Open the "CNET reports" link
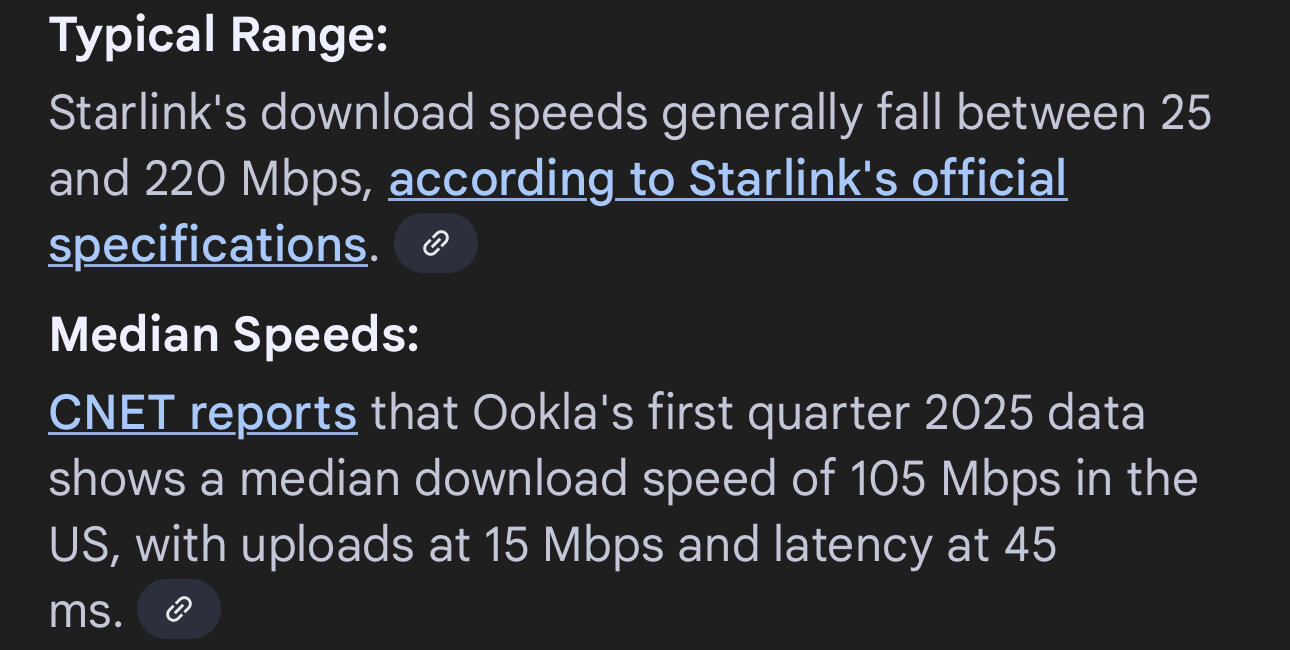1290x650 pixels. click(x=203, y=412)
